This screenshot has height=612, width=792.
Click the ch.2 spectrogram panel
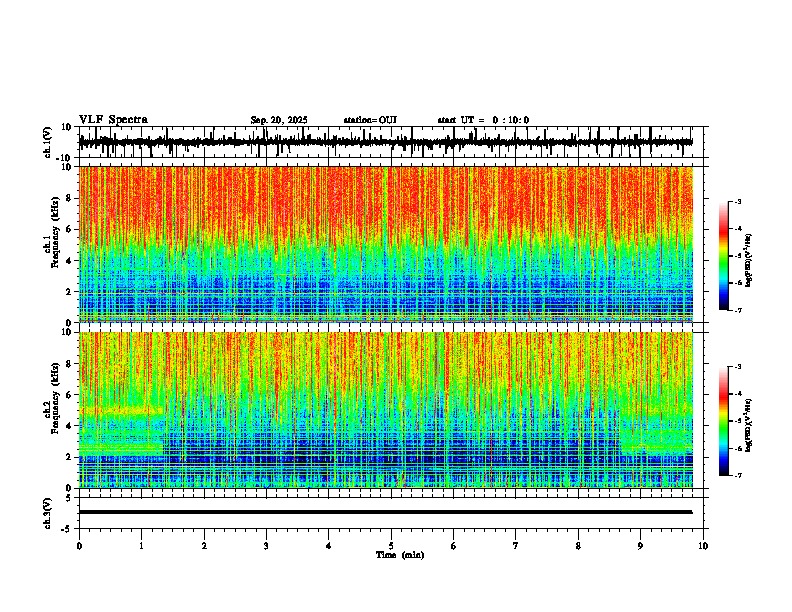pyautogui.click(x=386, y=410)
